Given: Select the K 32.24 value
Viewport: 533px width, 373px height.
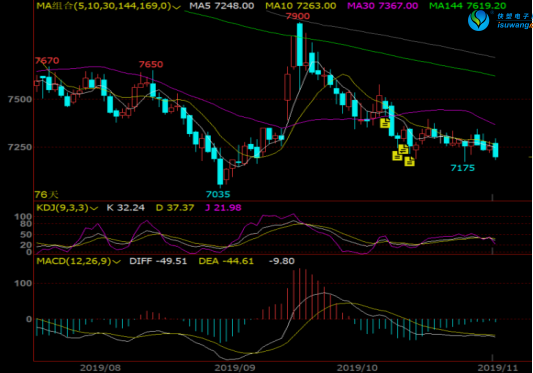Looking at the screenshot, I should 125,208.
